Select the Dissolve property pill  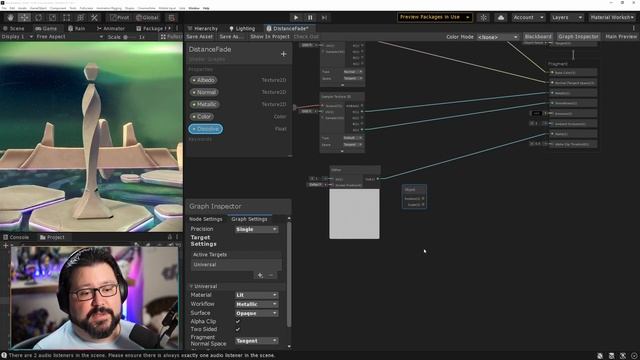[x=206, y=129]
